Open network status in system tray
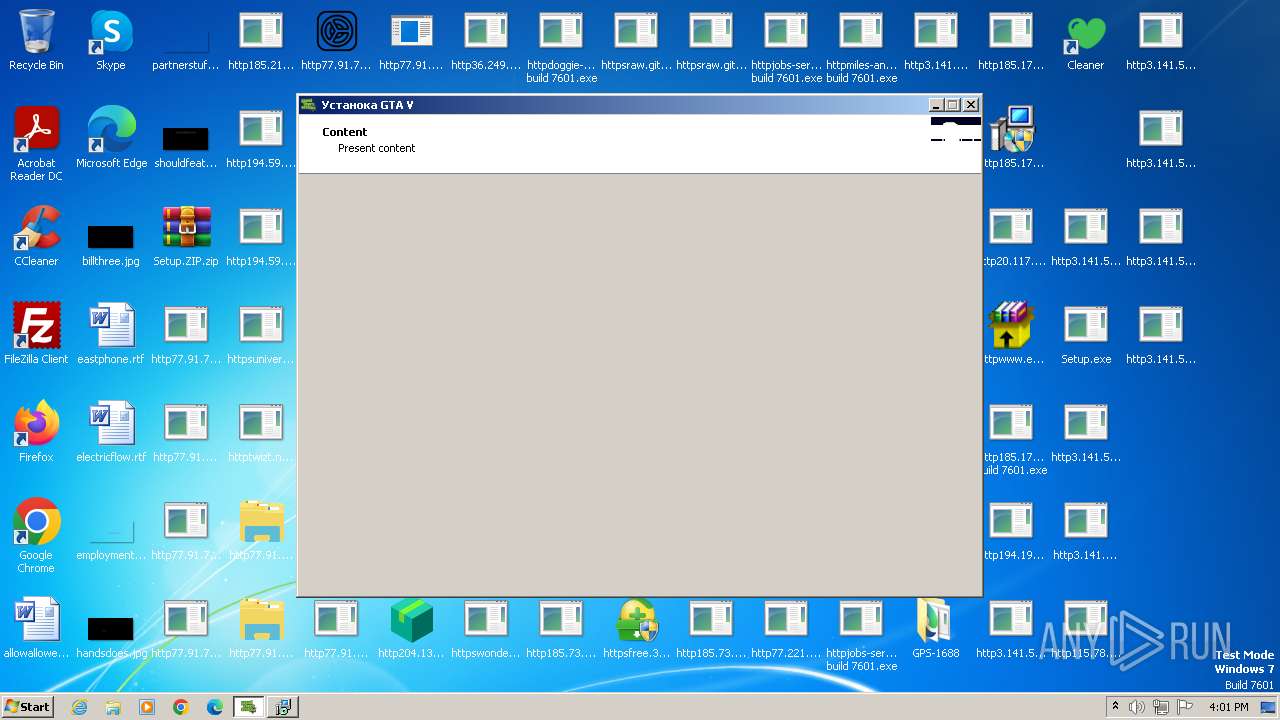This screenshot has width=1280, height=720. (1161, 707)
